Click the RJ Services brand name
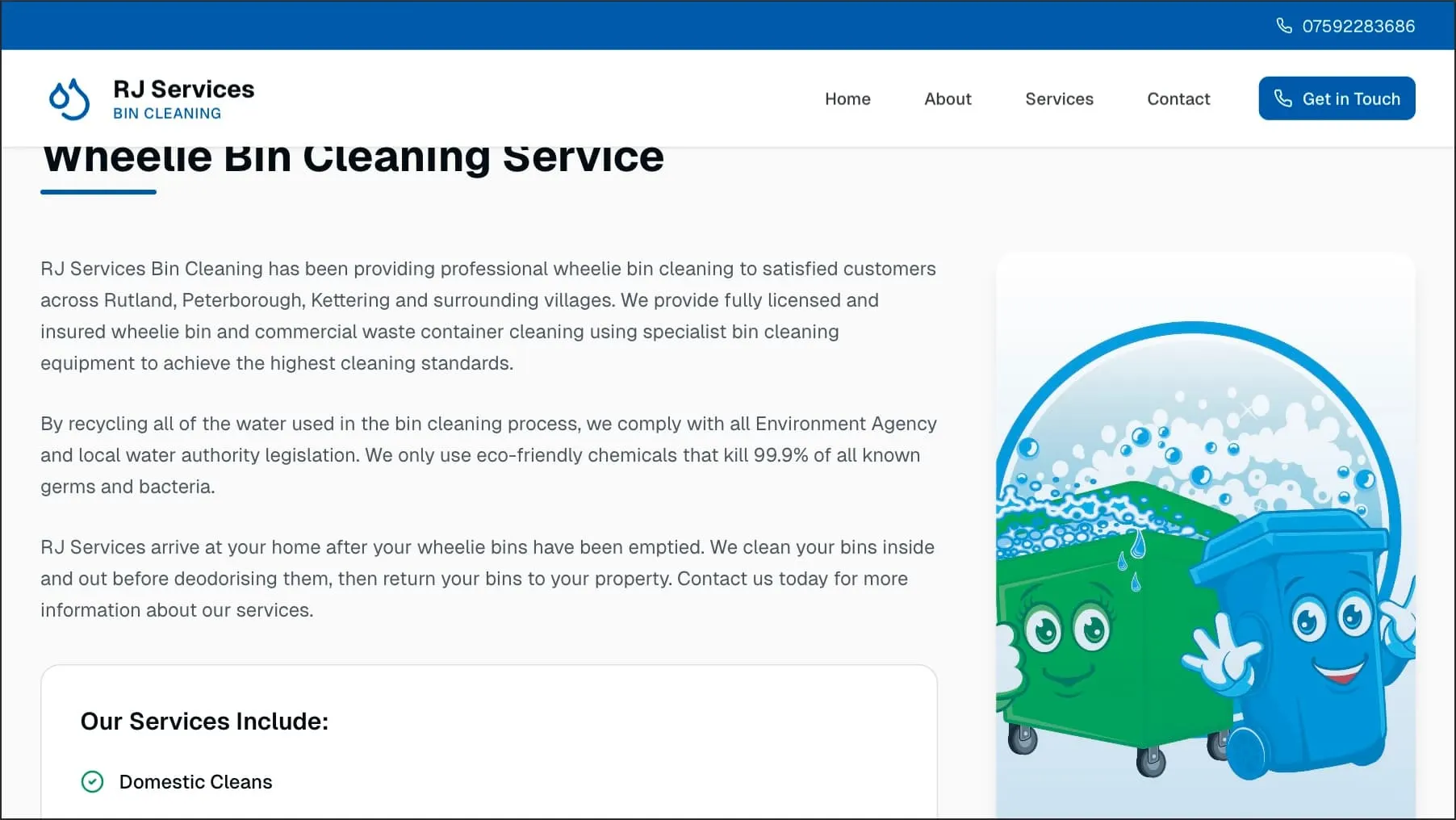The height and width of the screenshot is (820, 1456). pyautogui.click(x=184, y=89)
